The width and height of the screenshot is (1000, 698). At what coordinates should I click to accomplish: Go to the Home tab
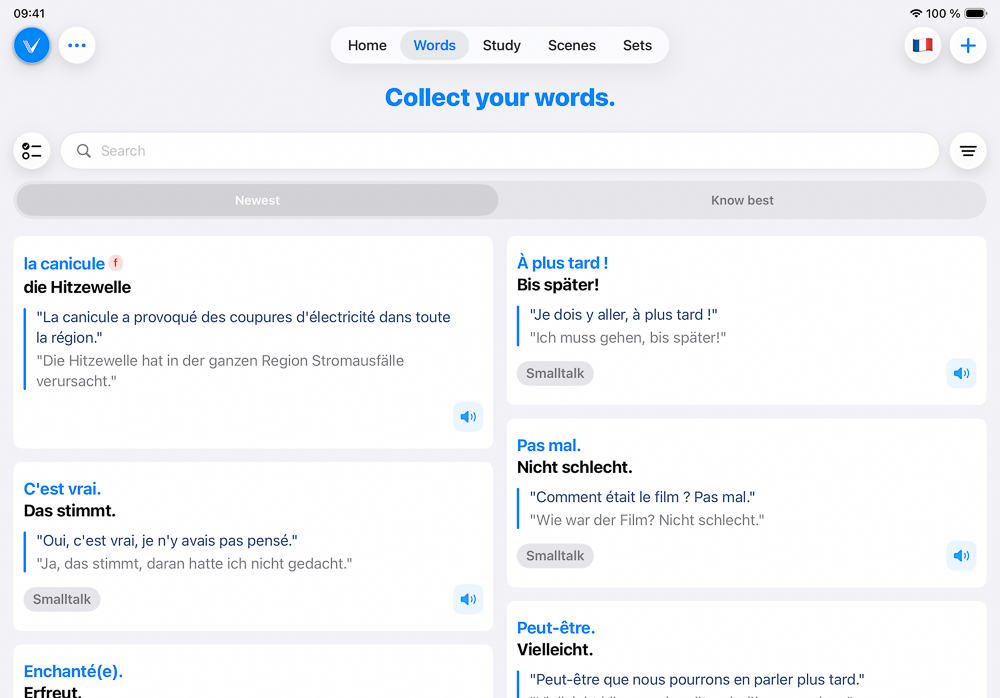coord(367,45)
